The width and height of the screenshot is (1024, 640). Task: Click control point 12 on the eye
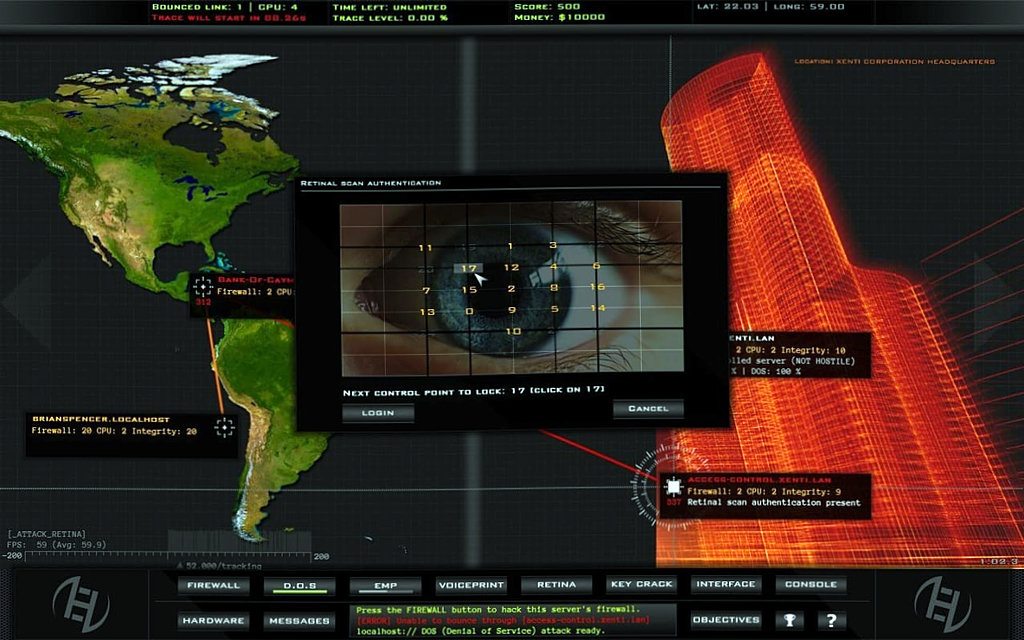pos(511,267)
